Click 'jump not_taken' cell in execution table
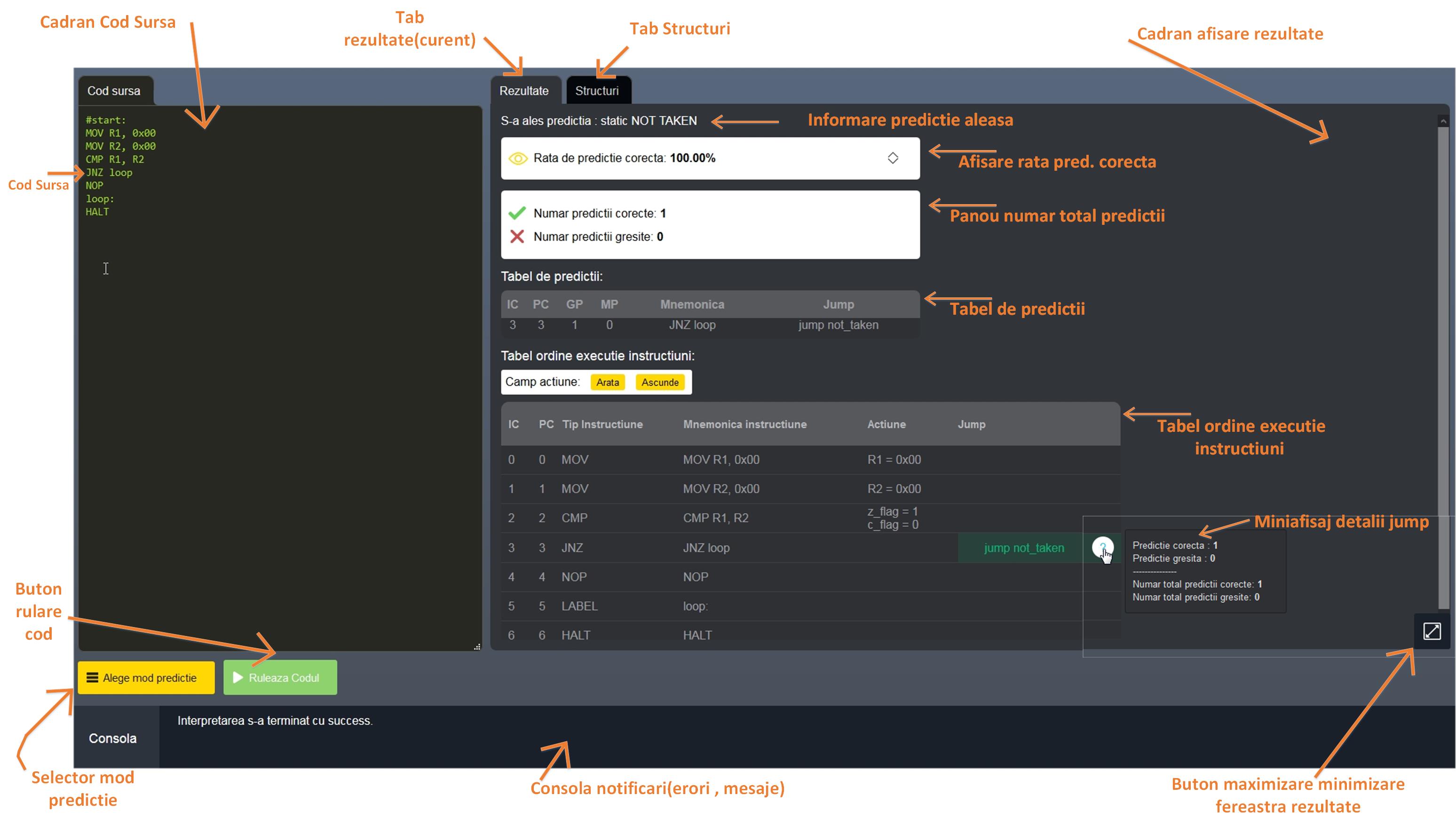This screenshot has width=1456, height=827. pos(1023,548)
